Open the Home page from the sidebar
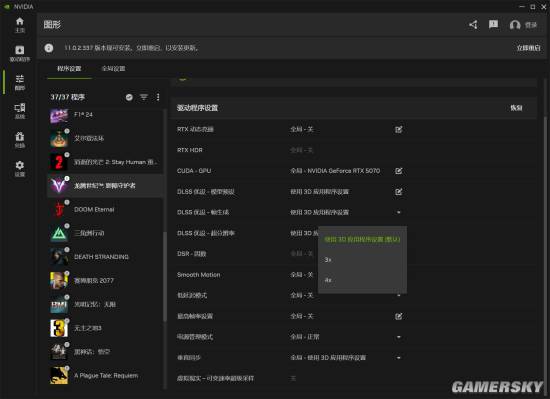Screen dimensions: 550x399 [x=20, y=25]
